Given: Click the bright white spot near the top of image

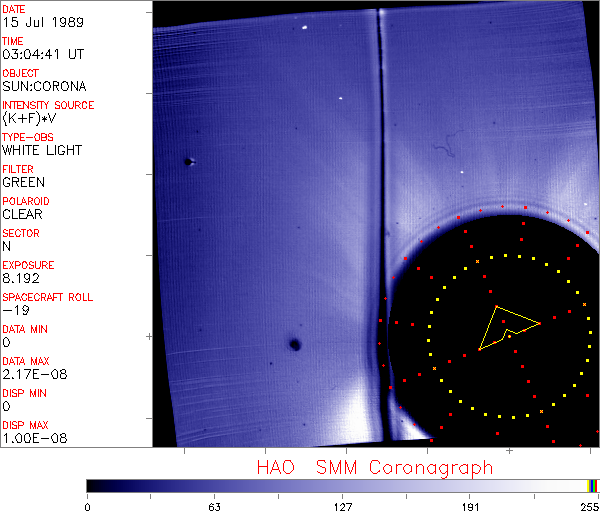Looking at the screenshot, I should 303,27.
